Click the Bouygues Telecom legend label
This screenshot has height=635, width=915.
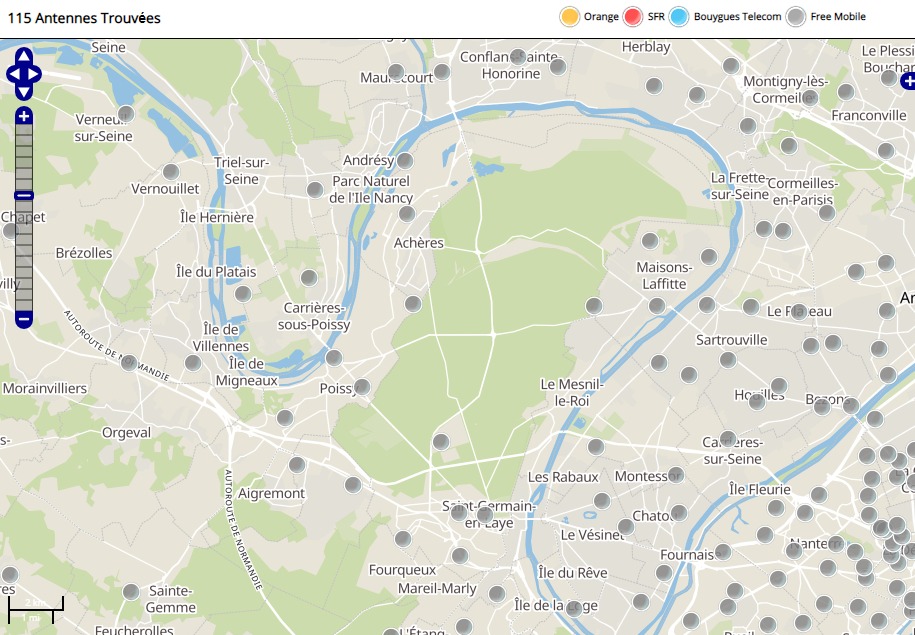737,17
